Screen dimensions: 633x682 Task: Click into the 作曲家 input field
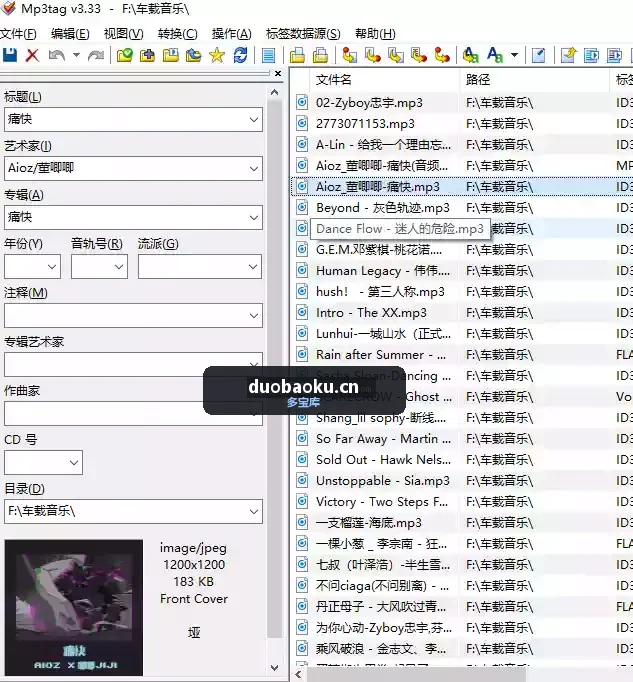(x=133, y=414)
